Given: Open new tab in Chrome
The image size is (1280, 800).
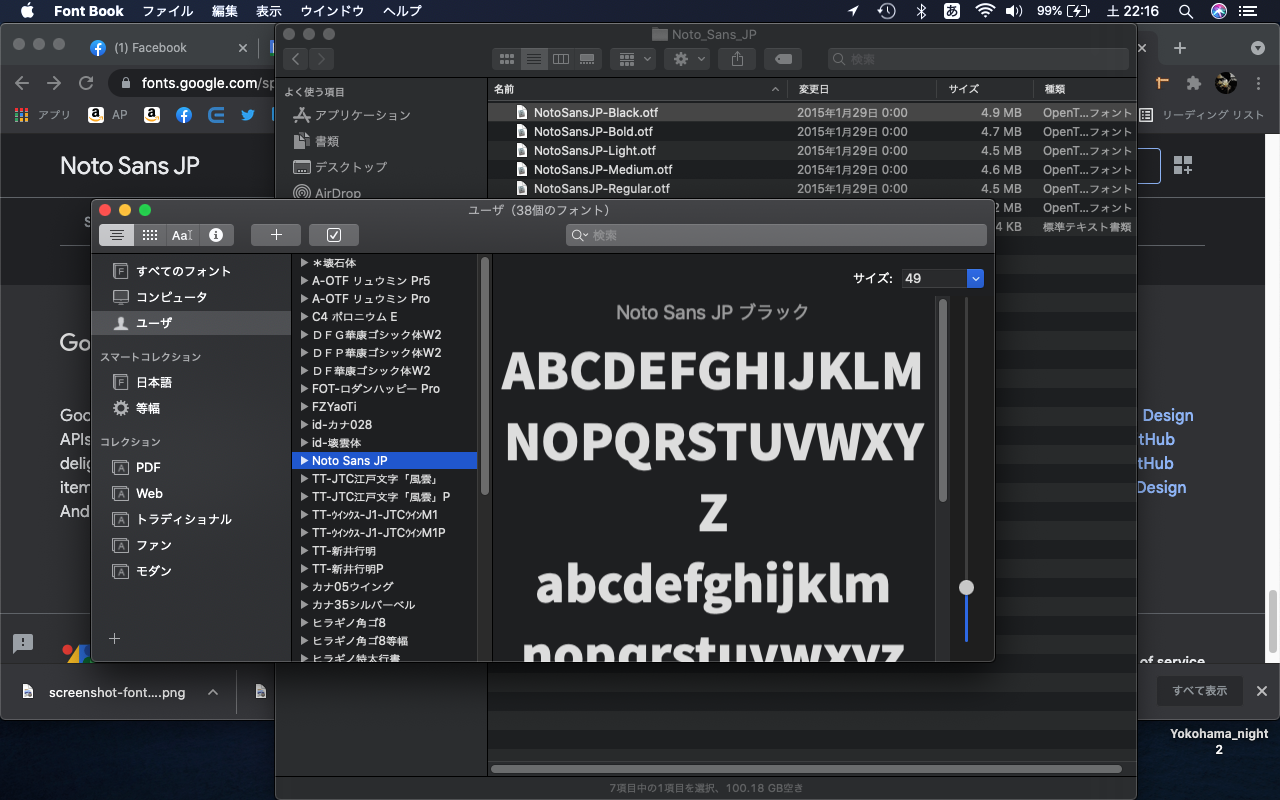Looking at the screenshot, I should [1180, 48].
